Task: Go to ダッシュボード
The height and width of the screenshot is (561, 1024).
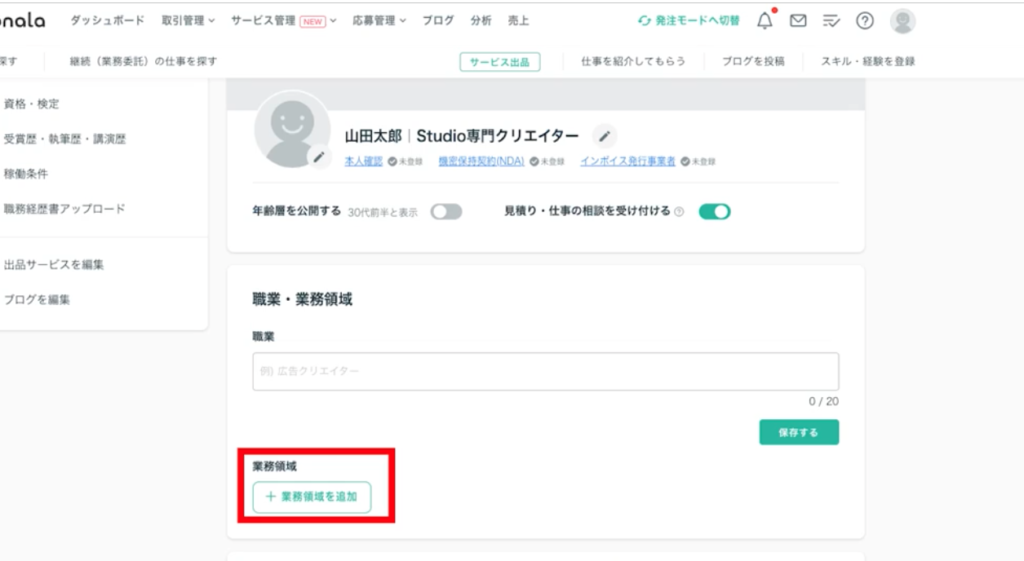Action: point(107,21)
